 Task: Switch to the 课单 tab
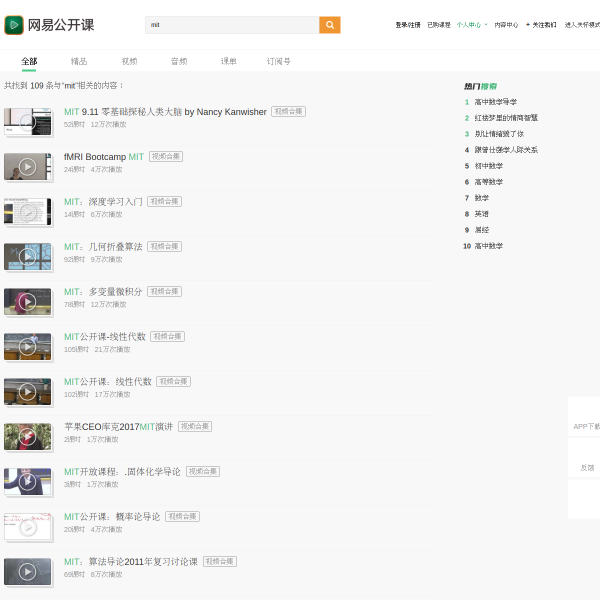[x=228, y=61]
